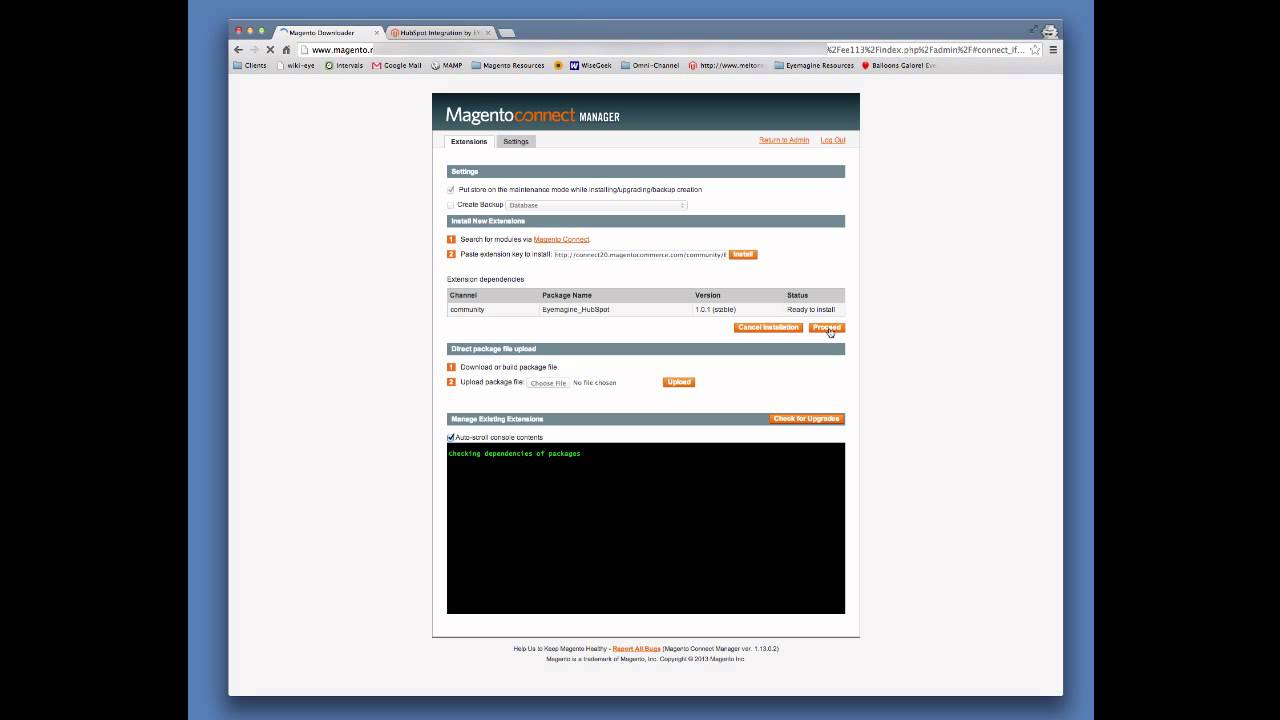Open the Clients bookmark folder

[x=250, y=65]
